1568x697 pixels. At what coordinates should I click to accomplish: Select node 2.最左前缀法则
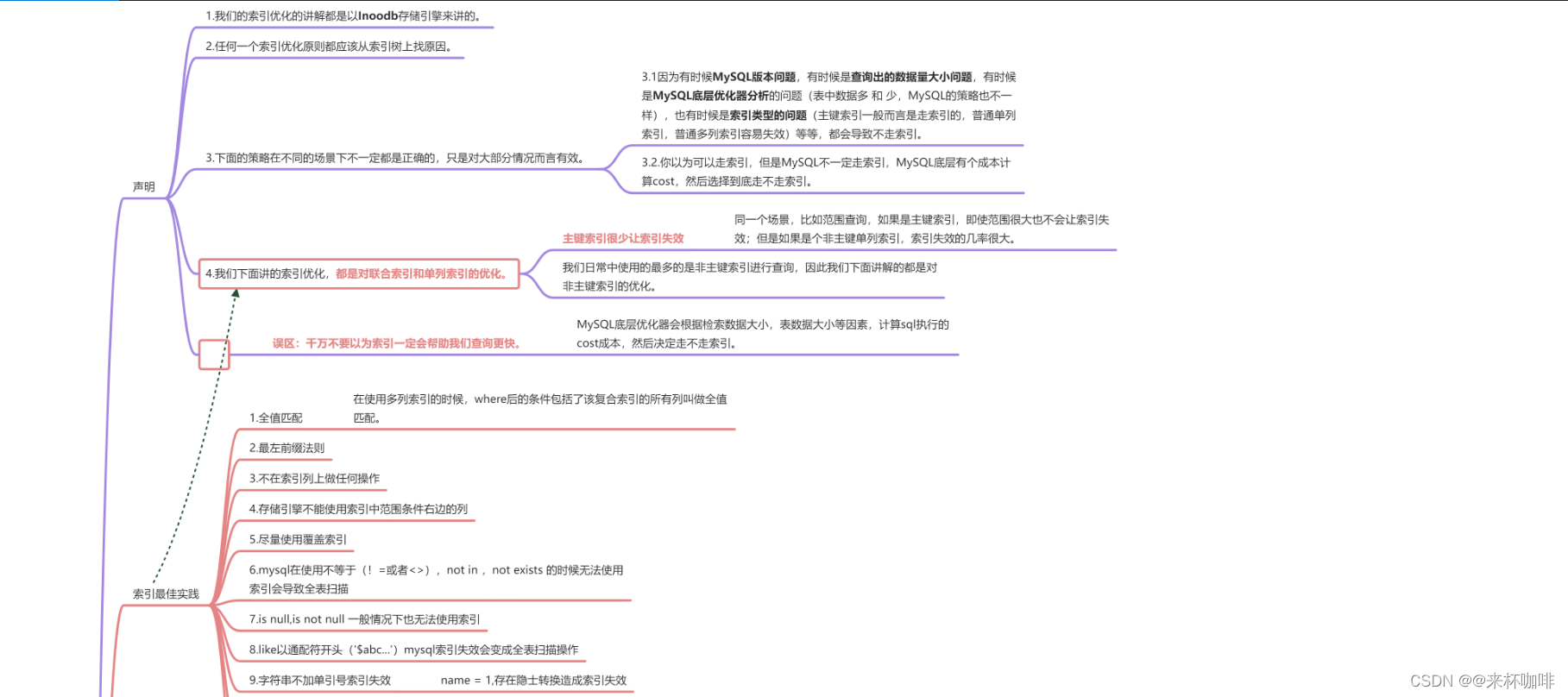pos(287,448)
